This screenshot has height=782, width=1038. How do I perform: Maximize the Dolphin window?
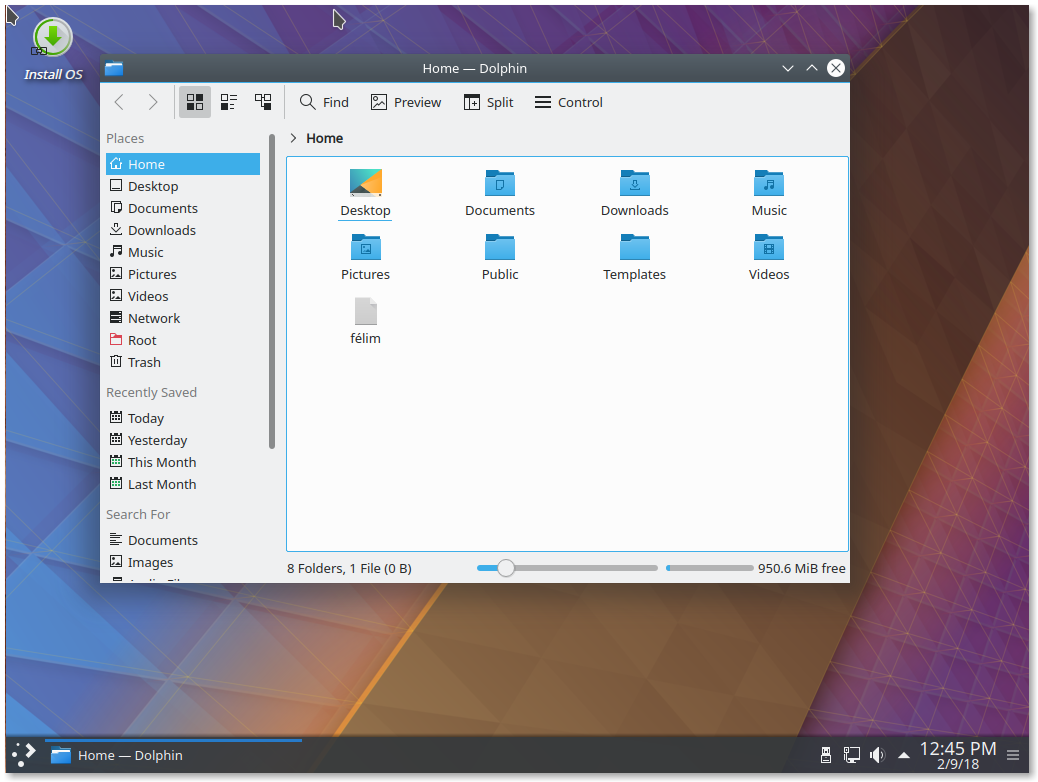(x=812, y=68)
